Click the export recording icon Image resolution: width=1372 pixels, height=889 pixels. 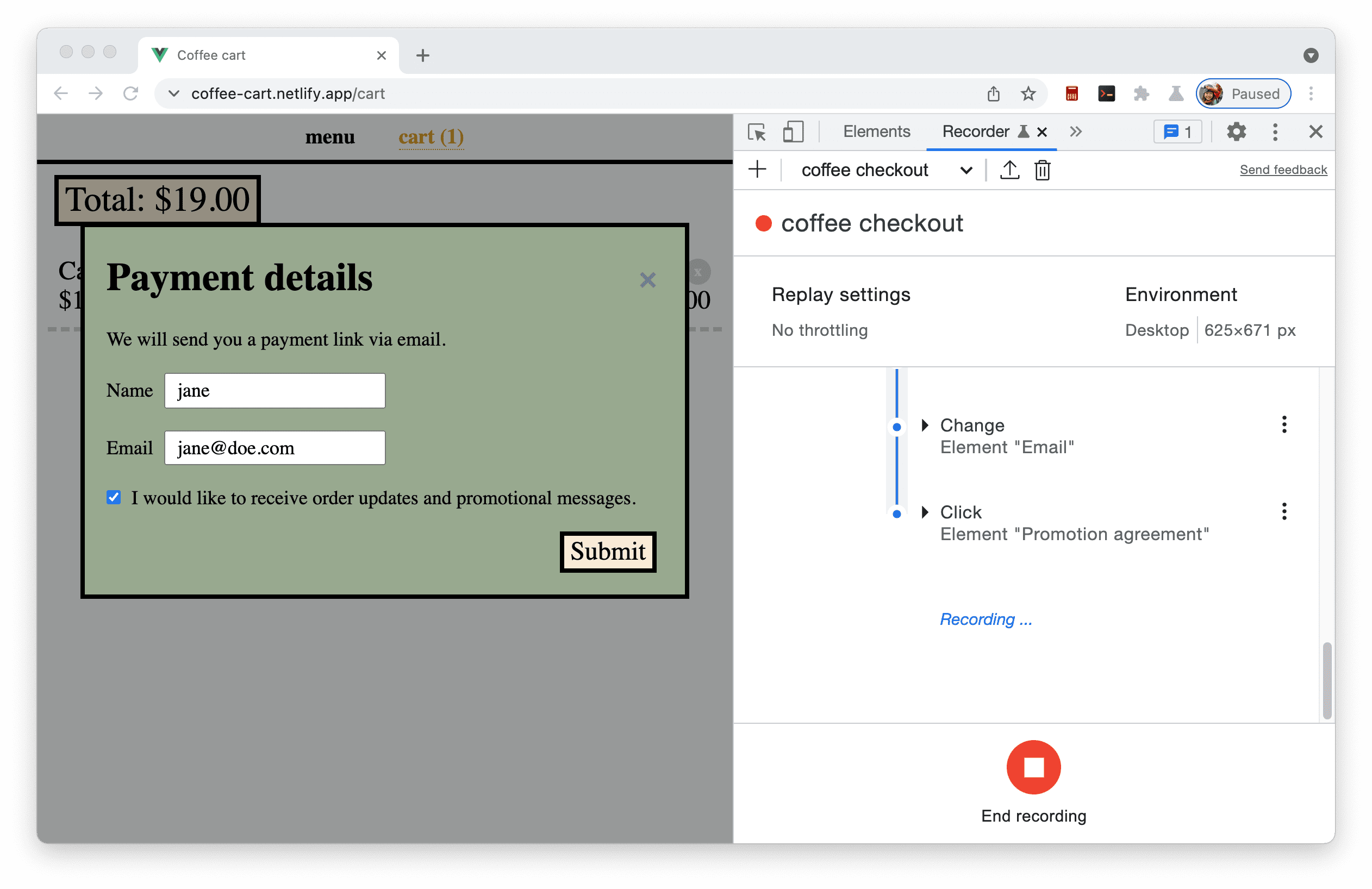pos(1007,169)
